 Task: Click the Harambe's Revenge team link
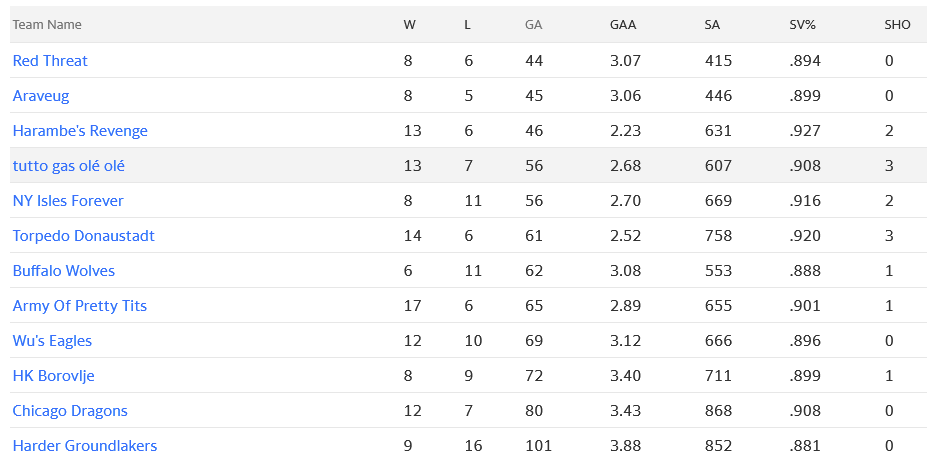click(80, 131)
